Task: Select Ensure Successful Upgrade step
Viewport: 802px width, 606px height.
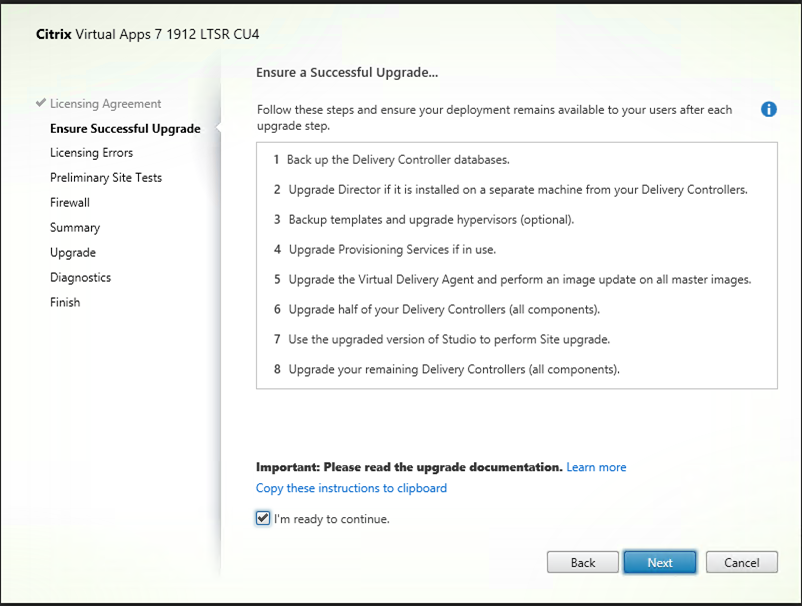Action: click(125, 129)
